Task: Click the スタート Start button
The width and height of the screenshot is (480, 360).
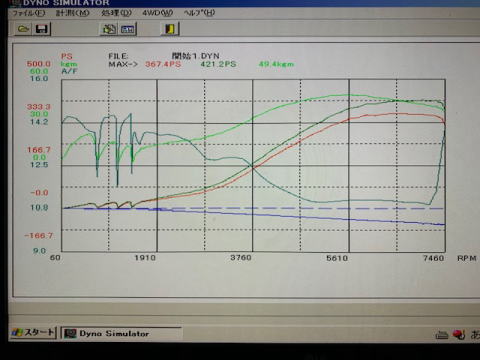Action: [33, 333]
